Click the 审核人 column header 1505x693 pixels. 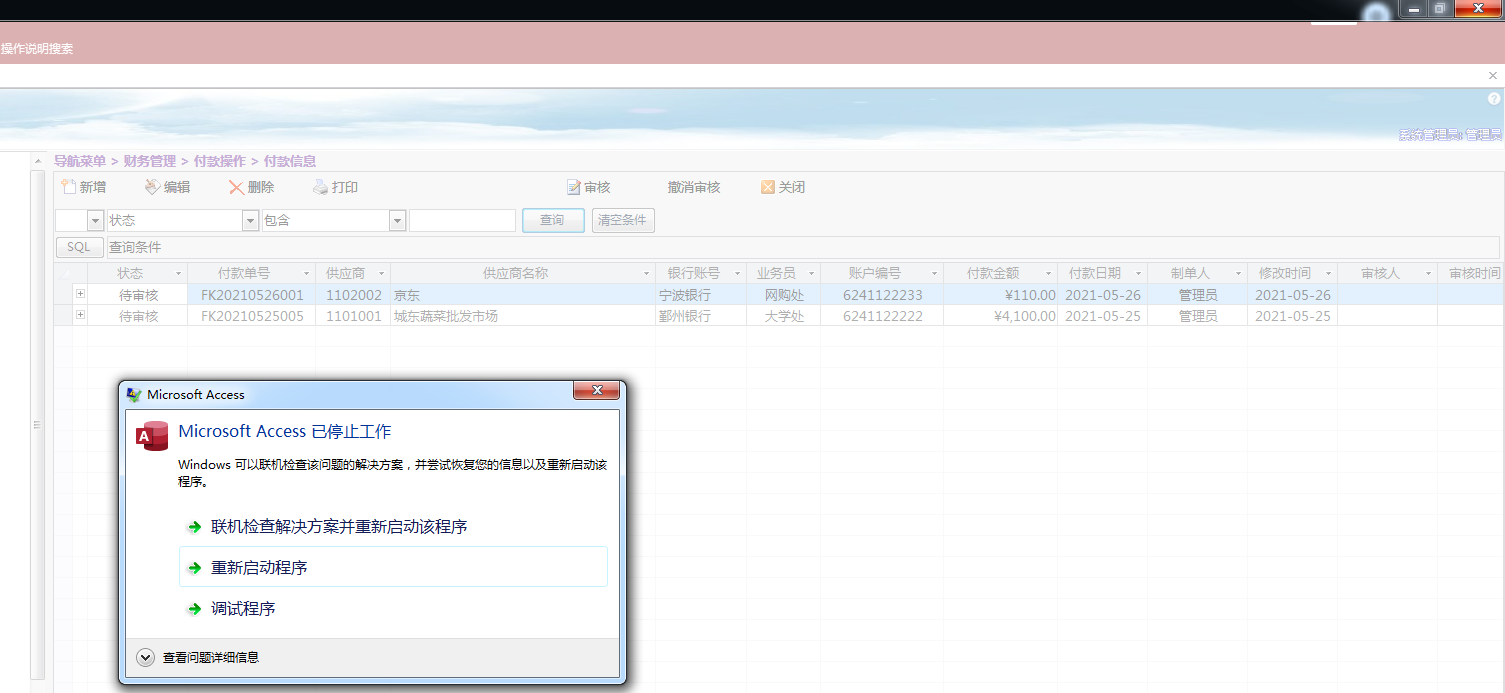click(x=1387, y=273)
